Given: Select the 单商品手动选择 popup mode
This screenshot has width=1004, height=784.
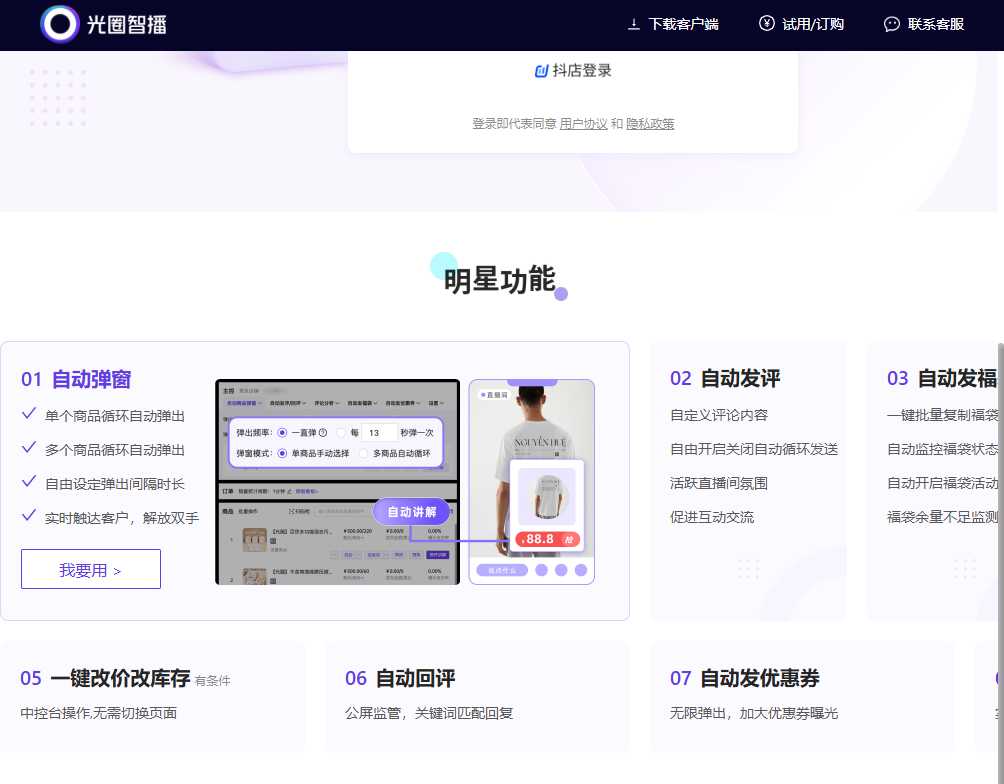Looking at the screenshot, I should tap(283, 453).
